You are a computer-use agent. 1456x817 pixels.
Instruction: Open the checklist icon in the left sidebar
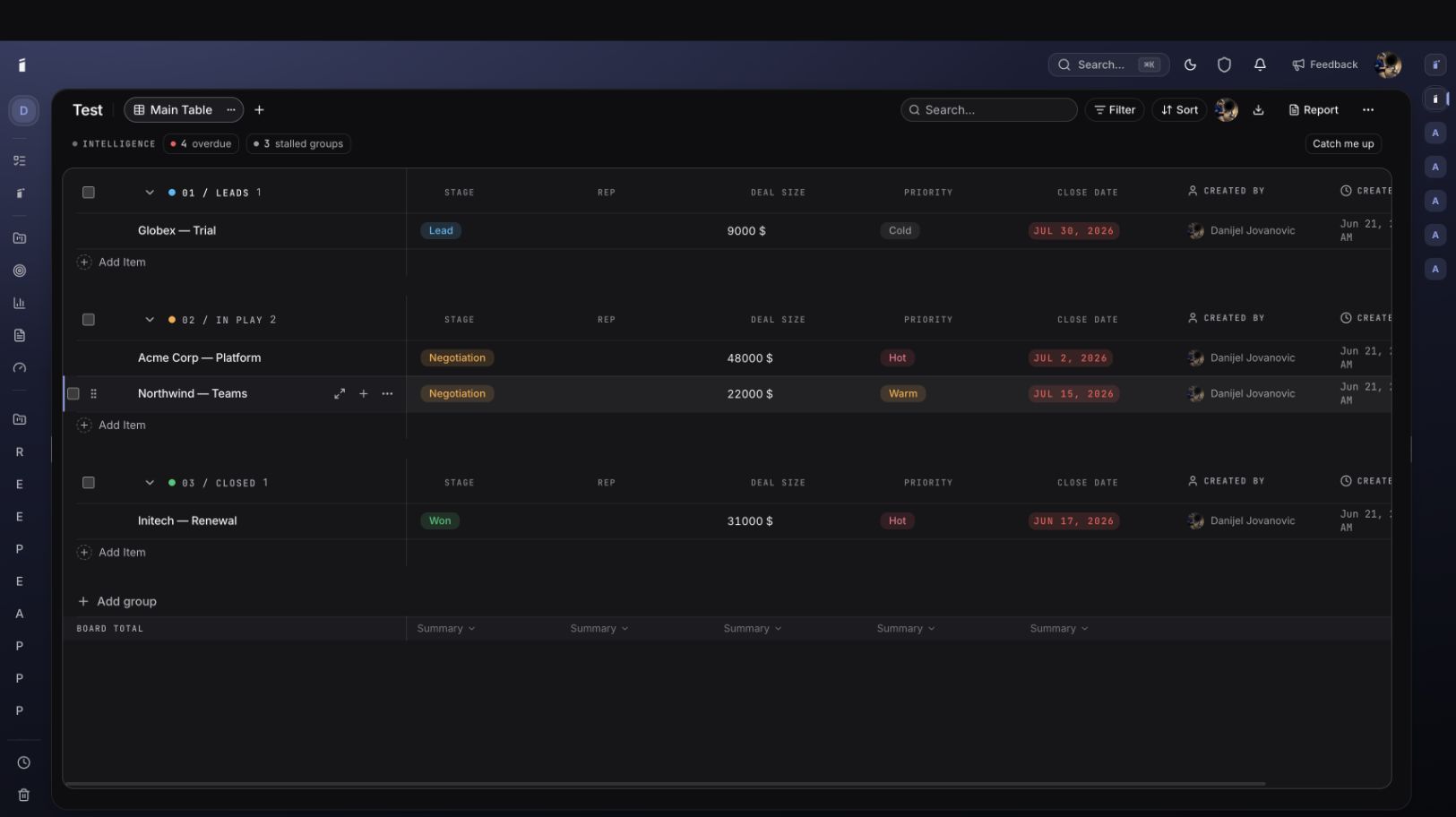point(20,161)
